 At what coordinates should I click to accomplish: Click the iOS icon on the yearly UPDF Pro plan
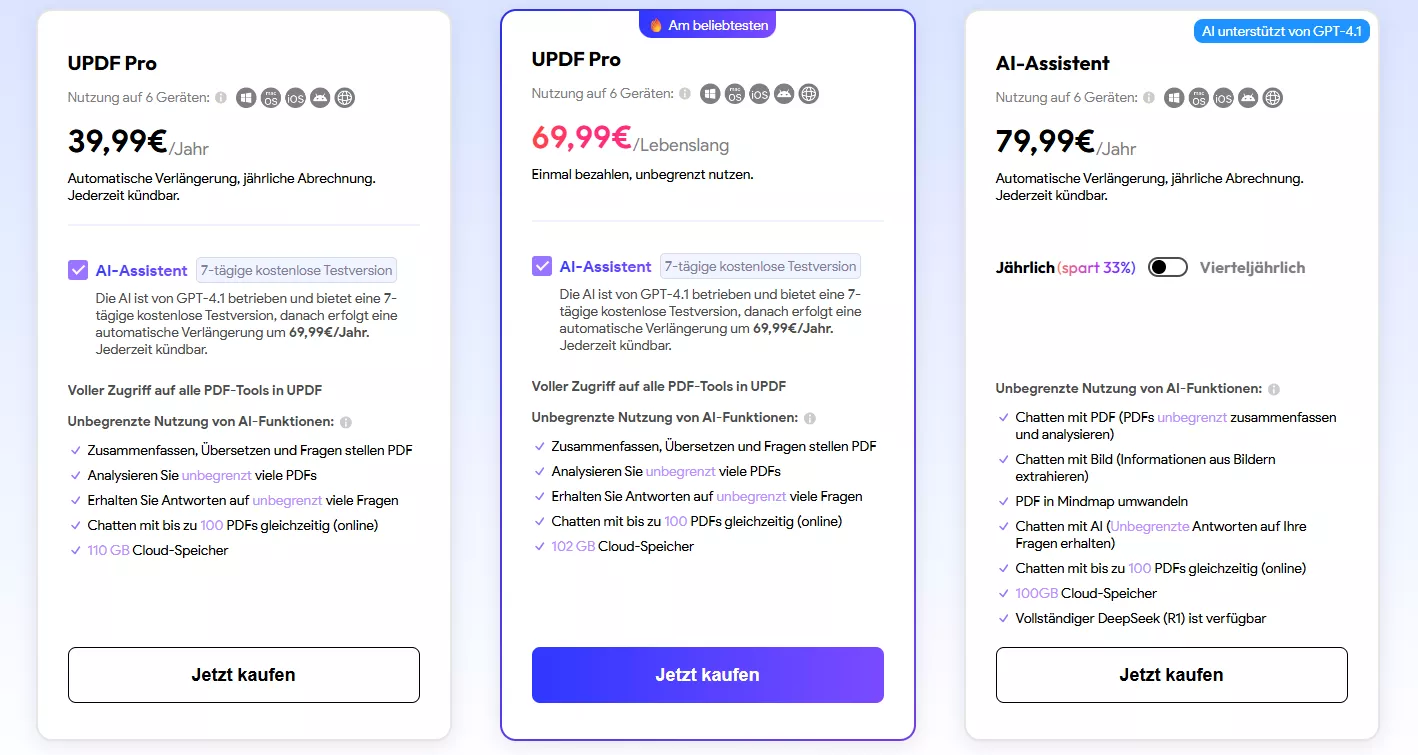tap(295, 97)
